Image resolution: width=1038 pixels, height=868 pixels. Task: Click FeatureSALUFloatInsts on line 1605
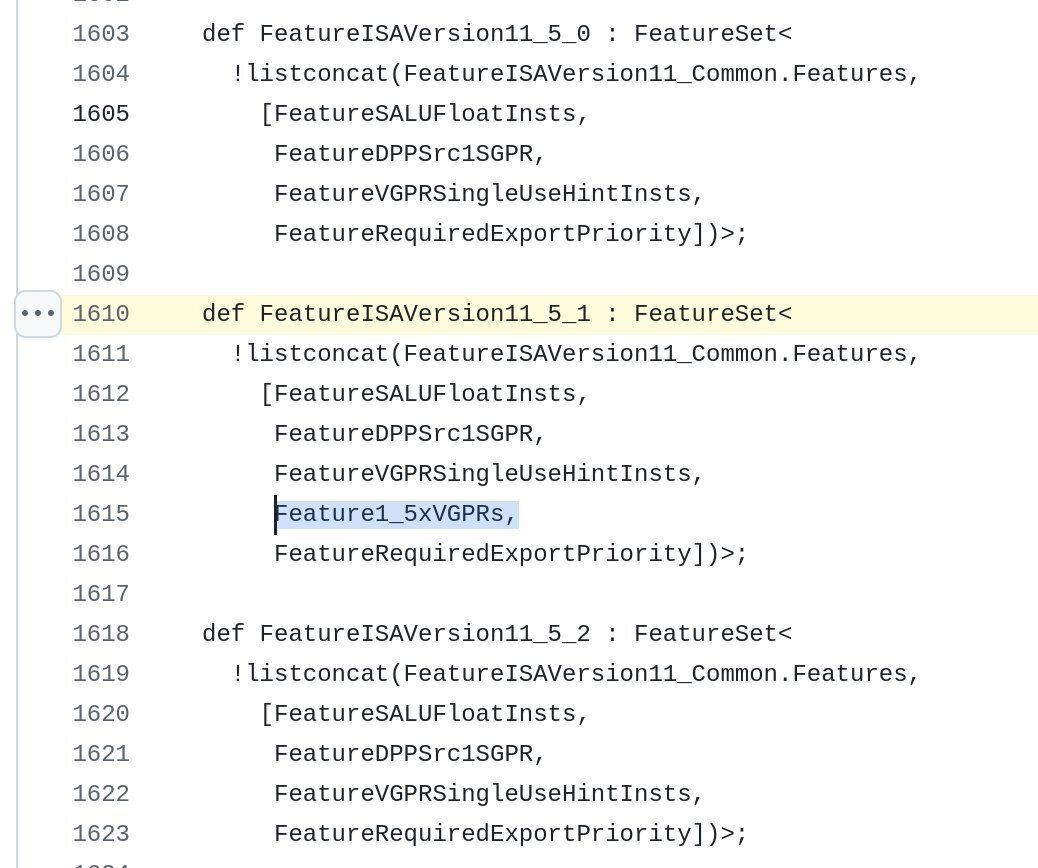coord(426,114)
